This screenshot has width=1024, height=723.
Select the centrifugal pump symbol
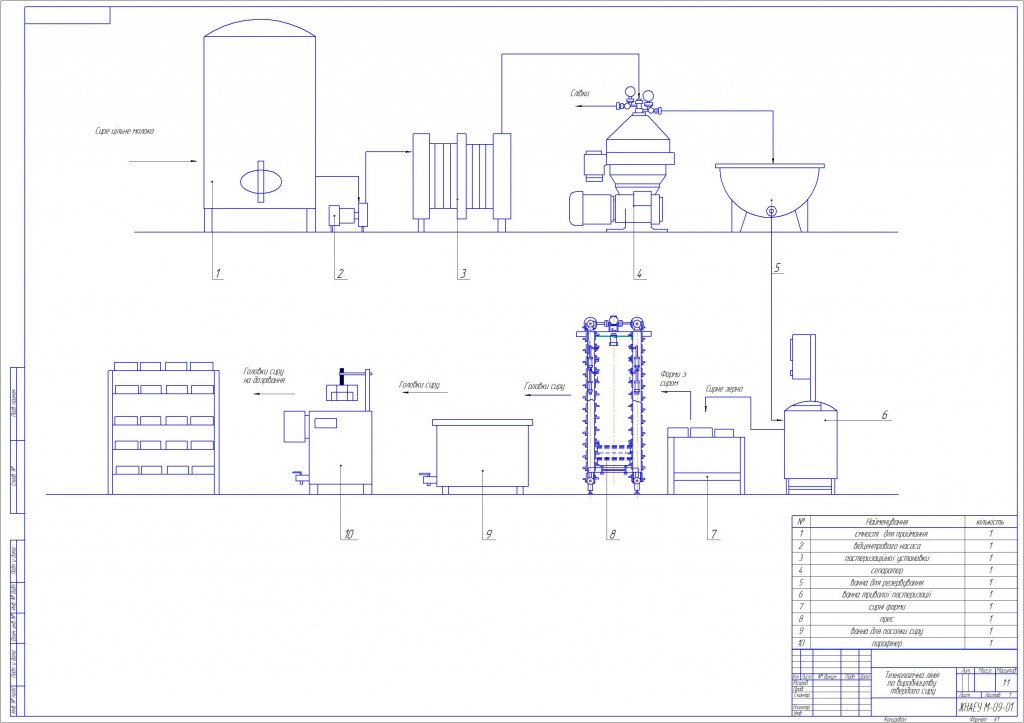[348, 216]
